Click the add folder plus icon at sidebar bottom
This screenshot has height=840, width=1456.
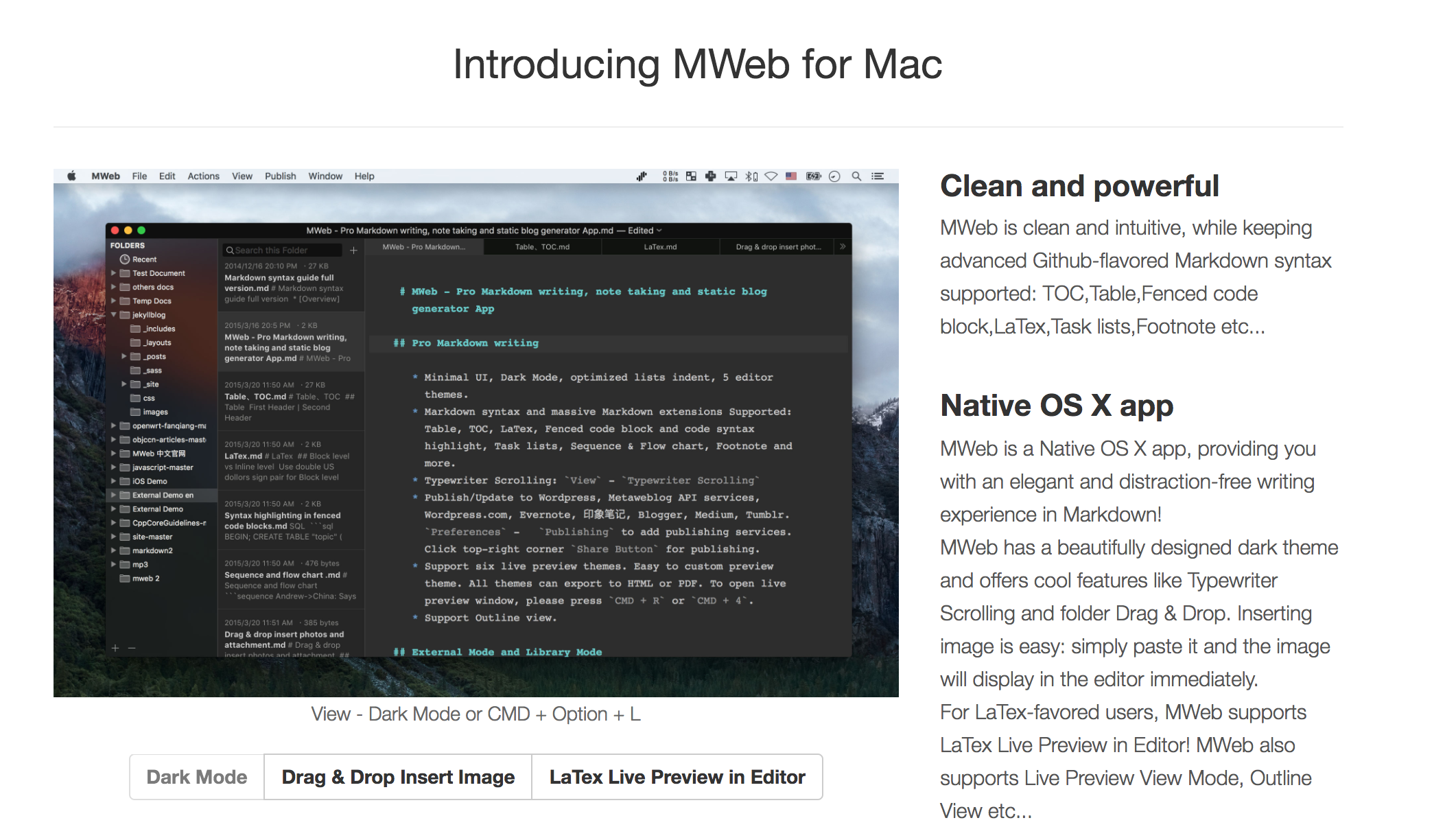(x=115, y=648)
